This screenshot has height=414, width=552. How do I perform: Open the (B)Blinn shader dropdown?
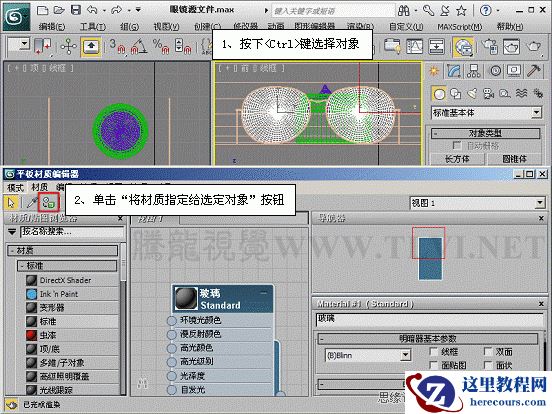click(x=368, y=355)
